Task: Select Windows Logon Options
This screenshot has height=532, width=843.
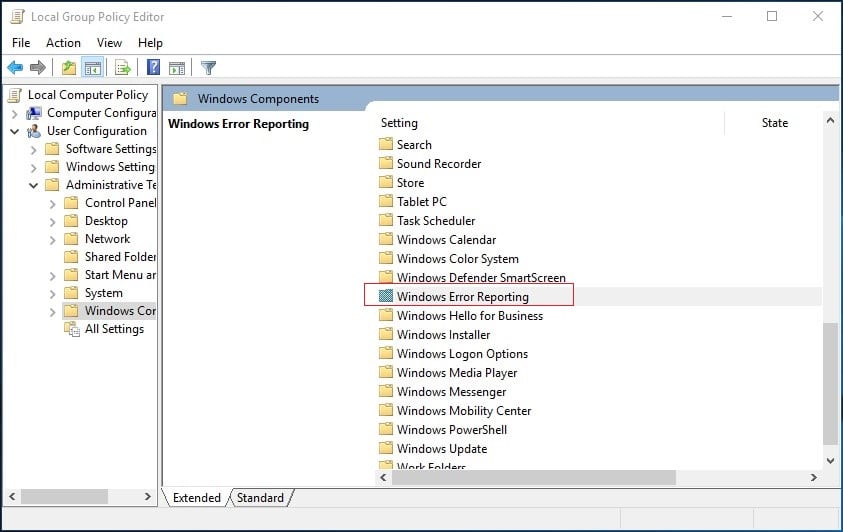Action: (462, 354)
